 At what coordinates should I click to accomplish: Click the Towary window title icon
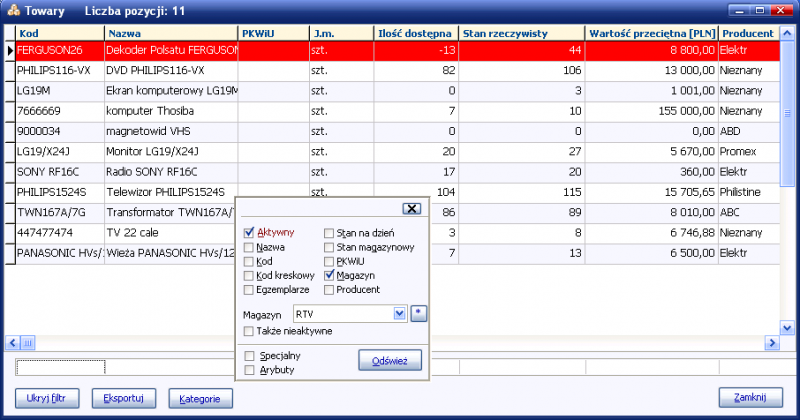coord(14,10)
